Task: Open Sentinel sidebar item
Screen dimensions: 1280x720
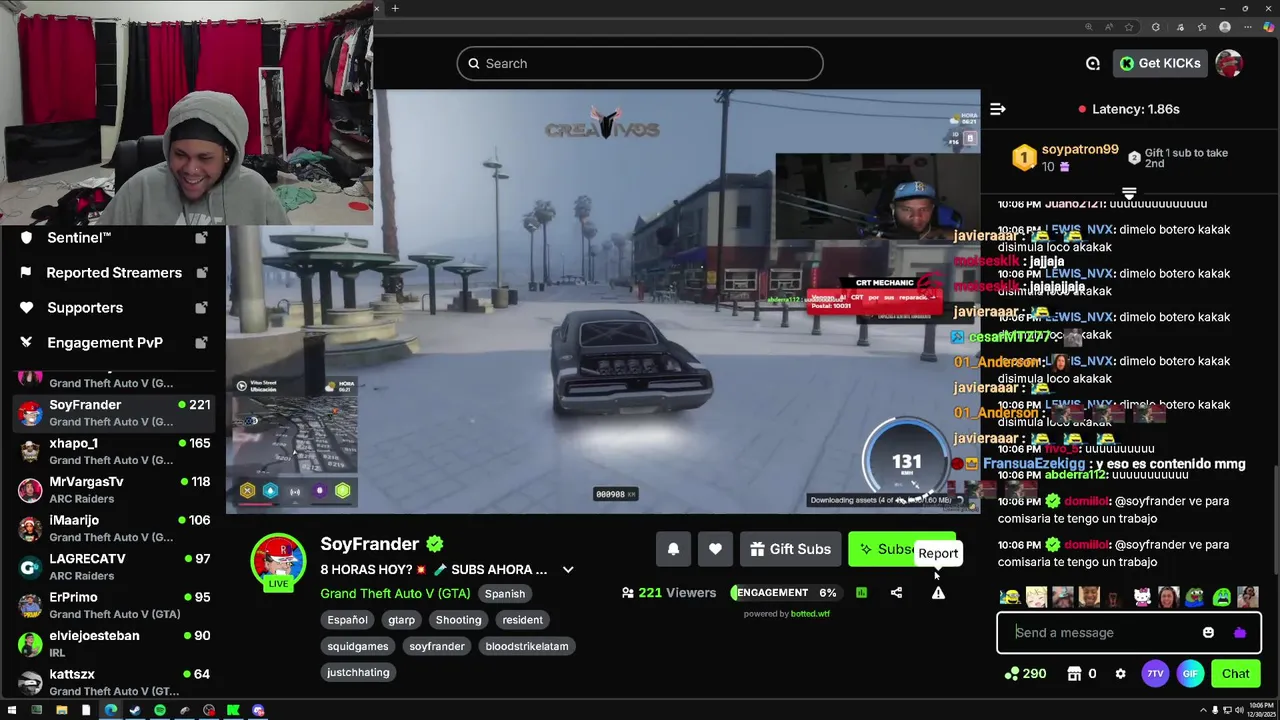Action: coord(114,238)
